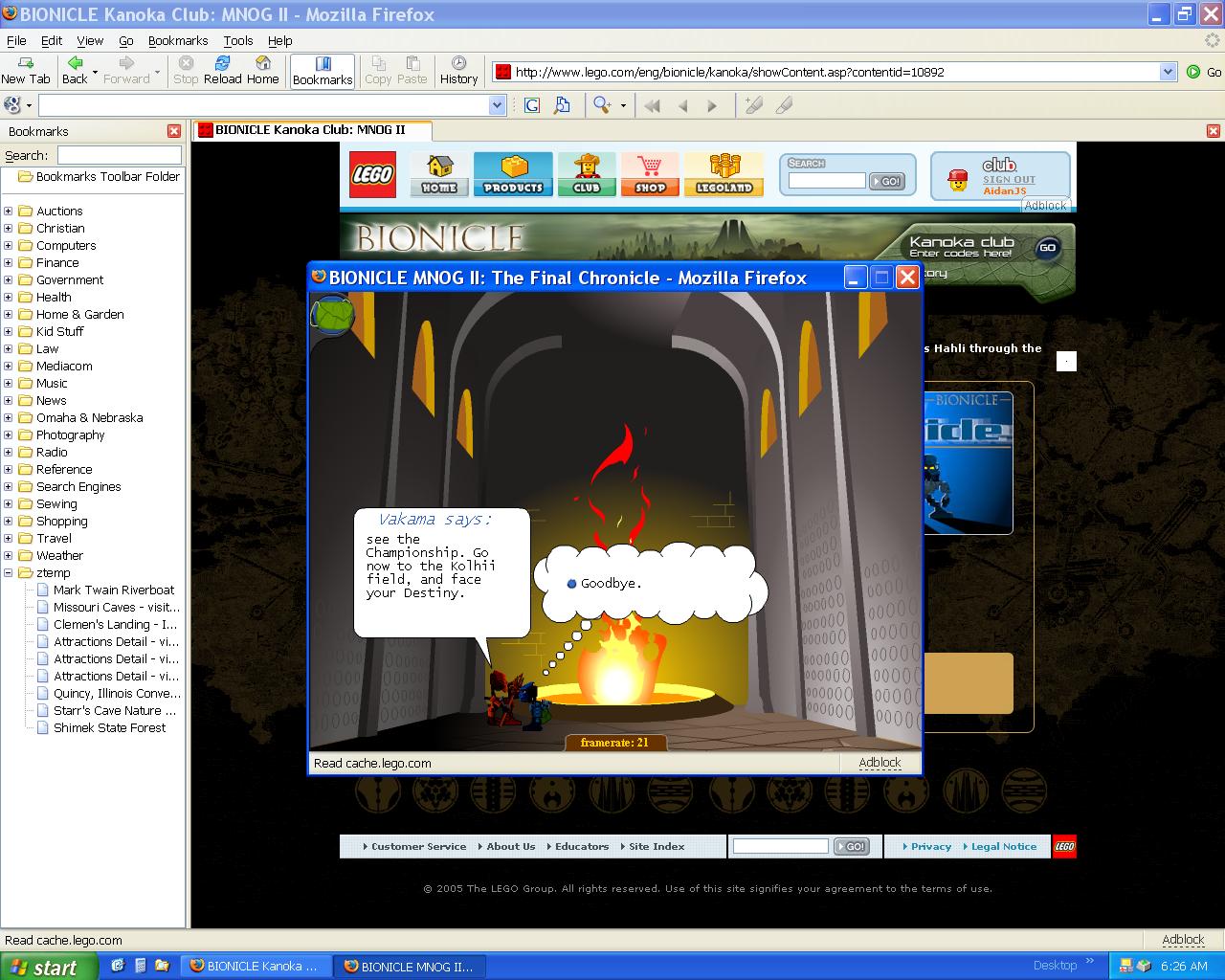Toggle the Bookmarks sidebar toolbar button
The height and width of the screenshot is (980, 1225).
(323, 71)
